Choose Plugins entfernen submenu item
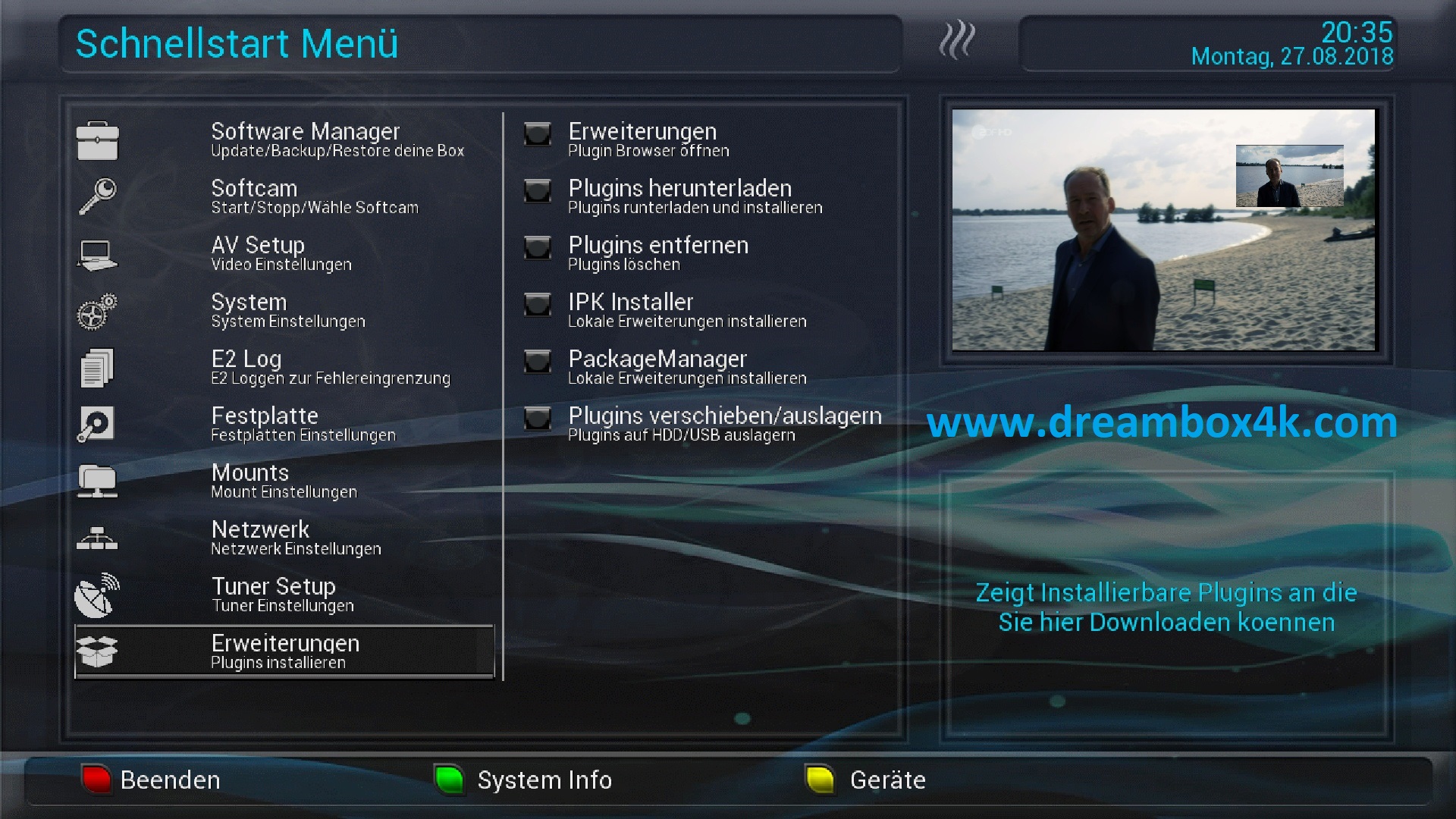Viewport: 1456px width, 819px height. point(703,254)
